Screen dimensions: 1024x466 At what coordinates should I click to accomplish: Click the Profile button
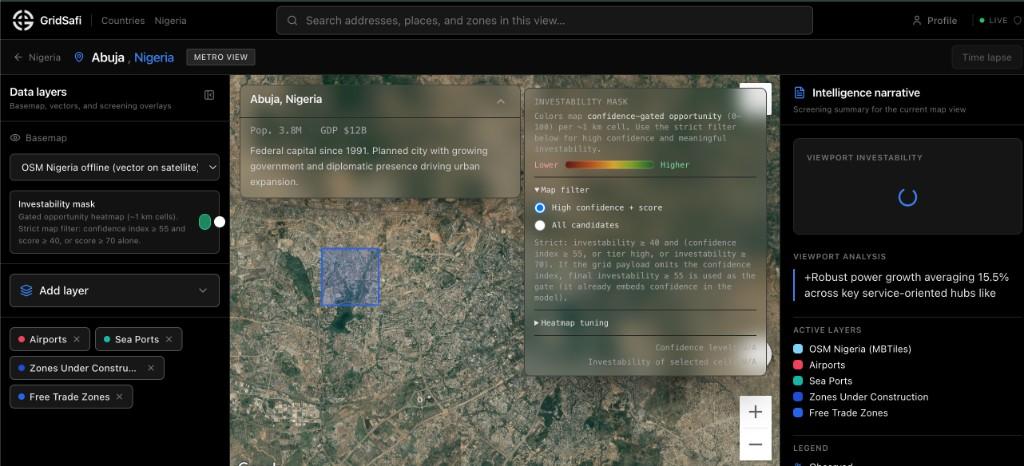pos(935,20)
